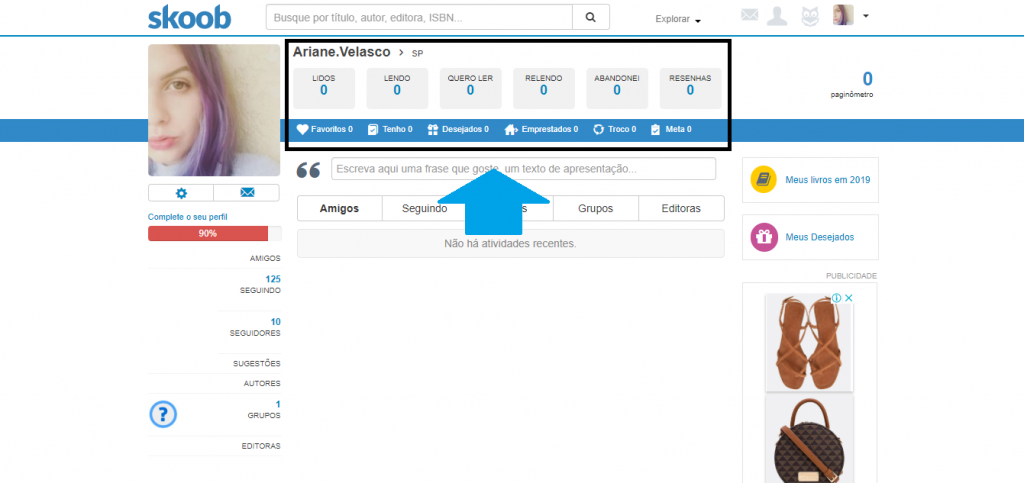Screen dimensions: 1024x483
Task: Click the 90% profile progress bar
Action: 215,234
